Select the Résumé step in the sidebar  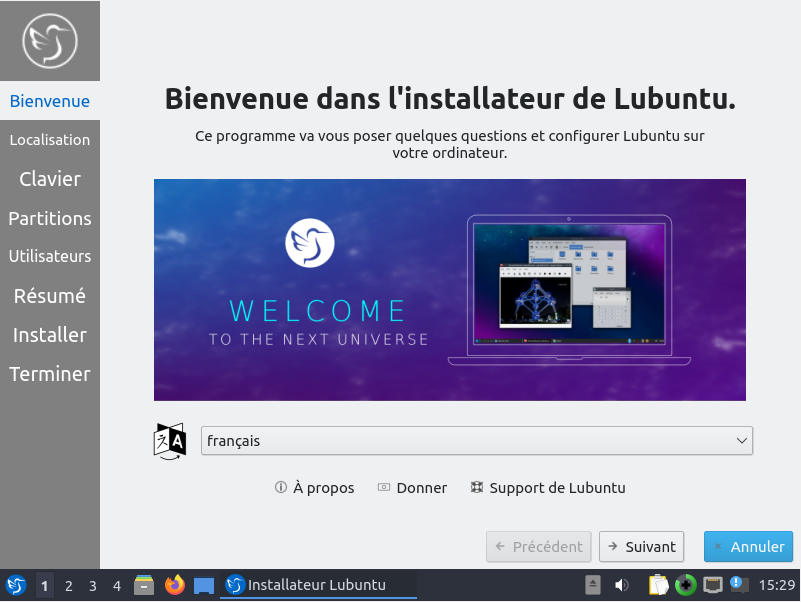[x=50, y=296]
